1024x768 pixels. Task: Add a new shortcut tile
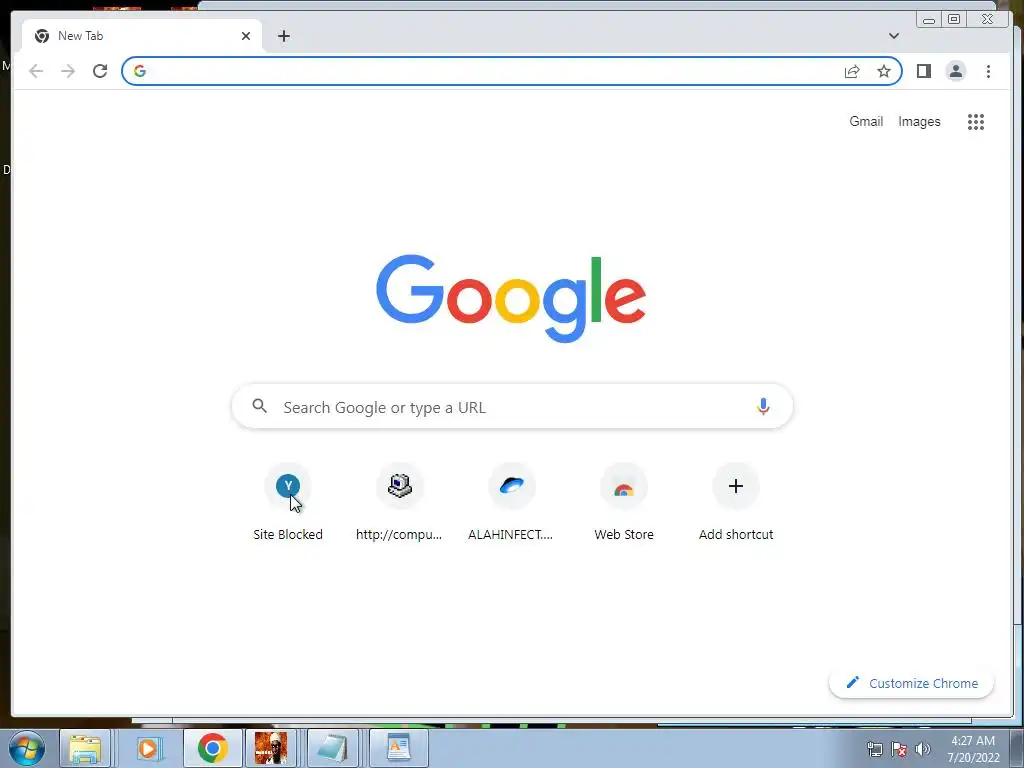click(735, 502)
